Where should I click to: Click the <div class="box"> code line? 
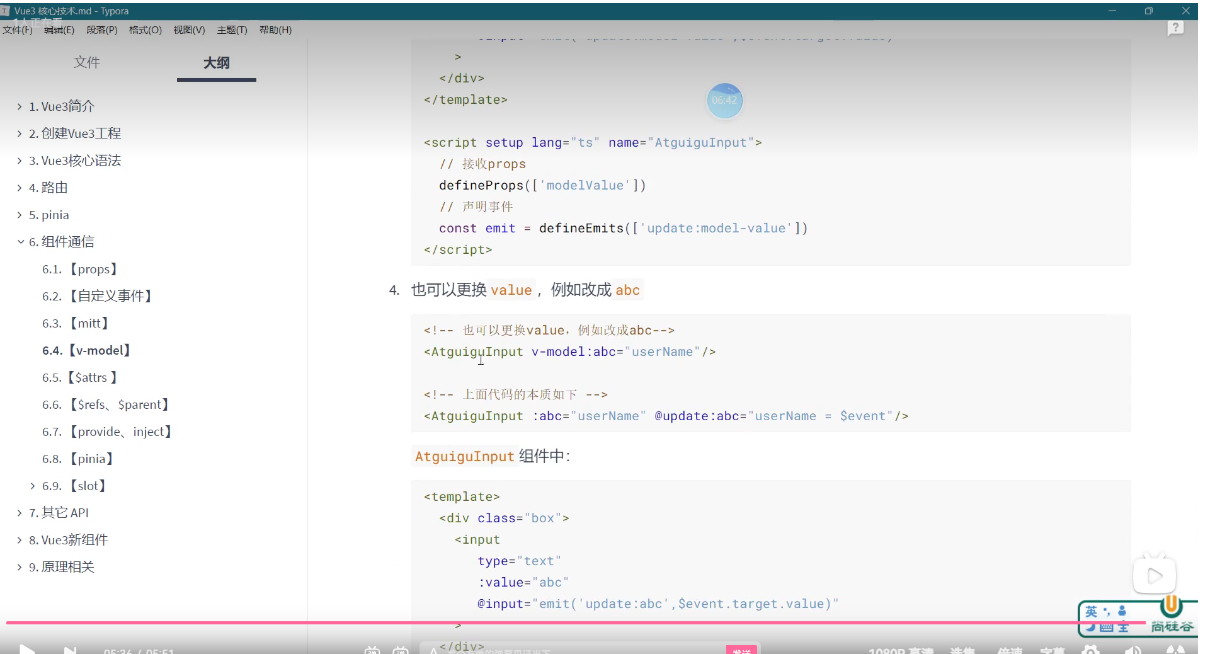click(x=504, y=518)
